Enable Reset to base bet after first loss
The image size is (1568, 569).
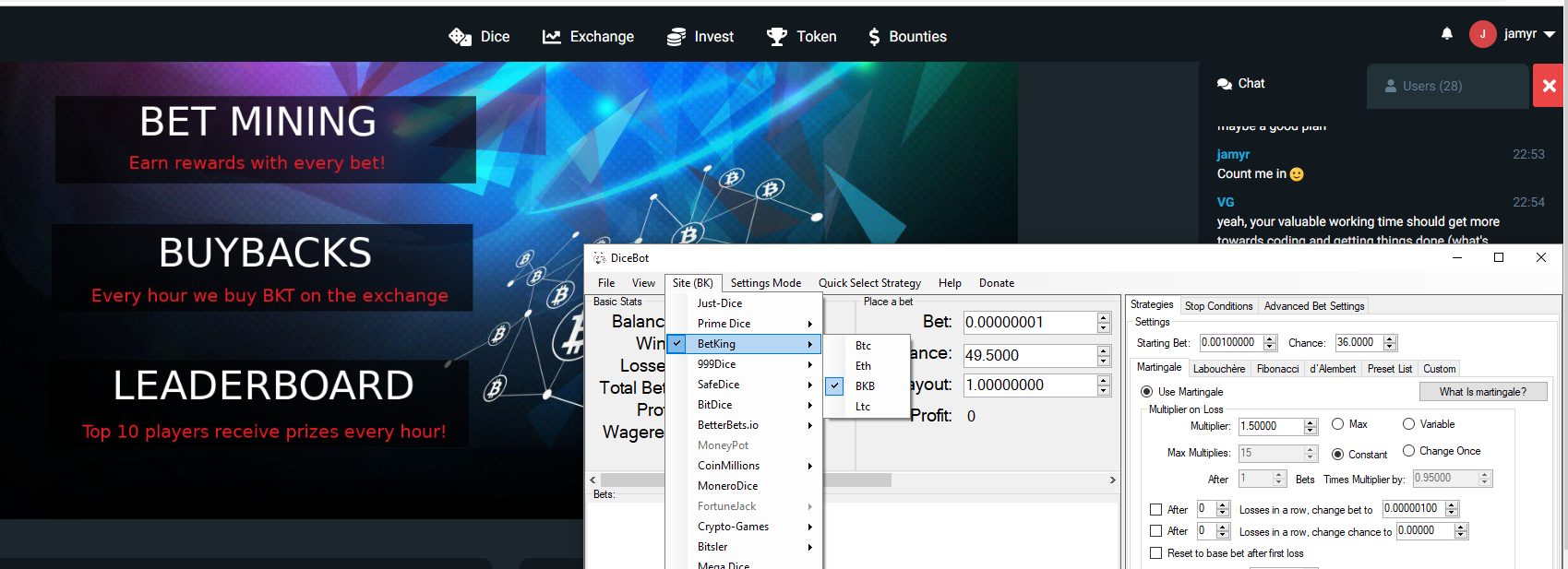[1155, 553]
